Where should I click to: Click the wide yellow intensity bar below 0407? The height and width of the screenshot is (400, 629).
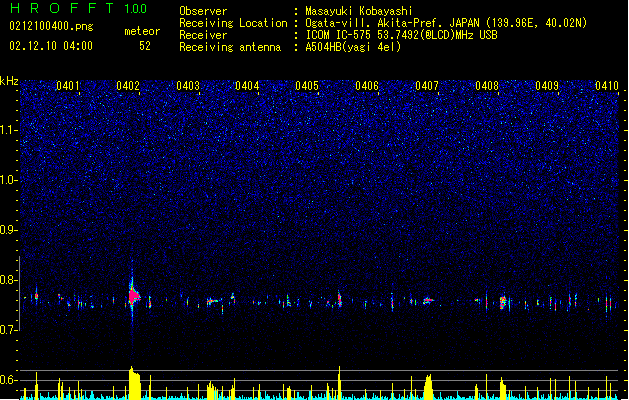tap(428, 387)
